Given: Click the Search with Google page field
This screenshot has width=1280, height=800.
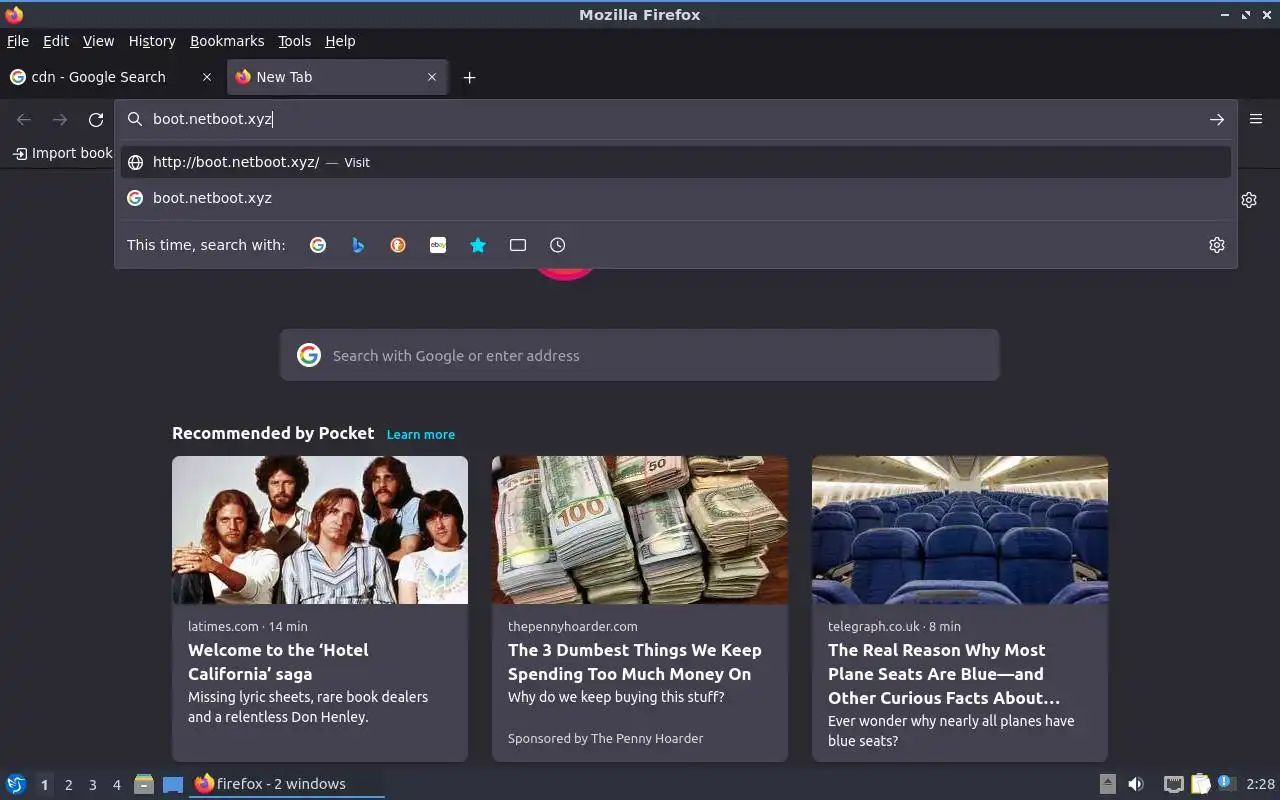Looking at the screenshot, I should click(640, 355).
